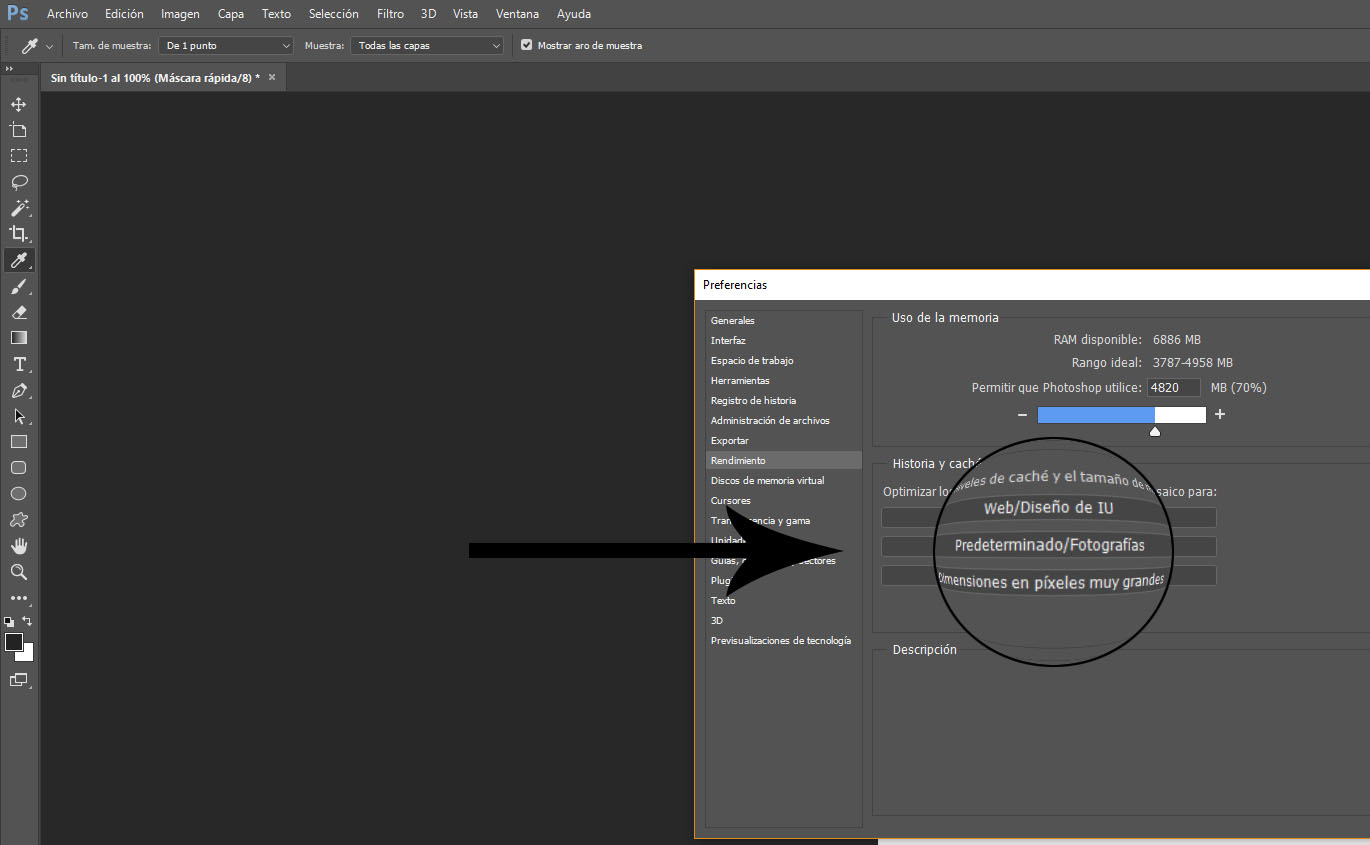Viewport: 1370px width, 845px height.
Task: Close the Sin título-1 document tab
Action: click(272, 77)
